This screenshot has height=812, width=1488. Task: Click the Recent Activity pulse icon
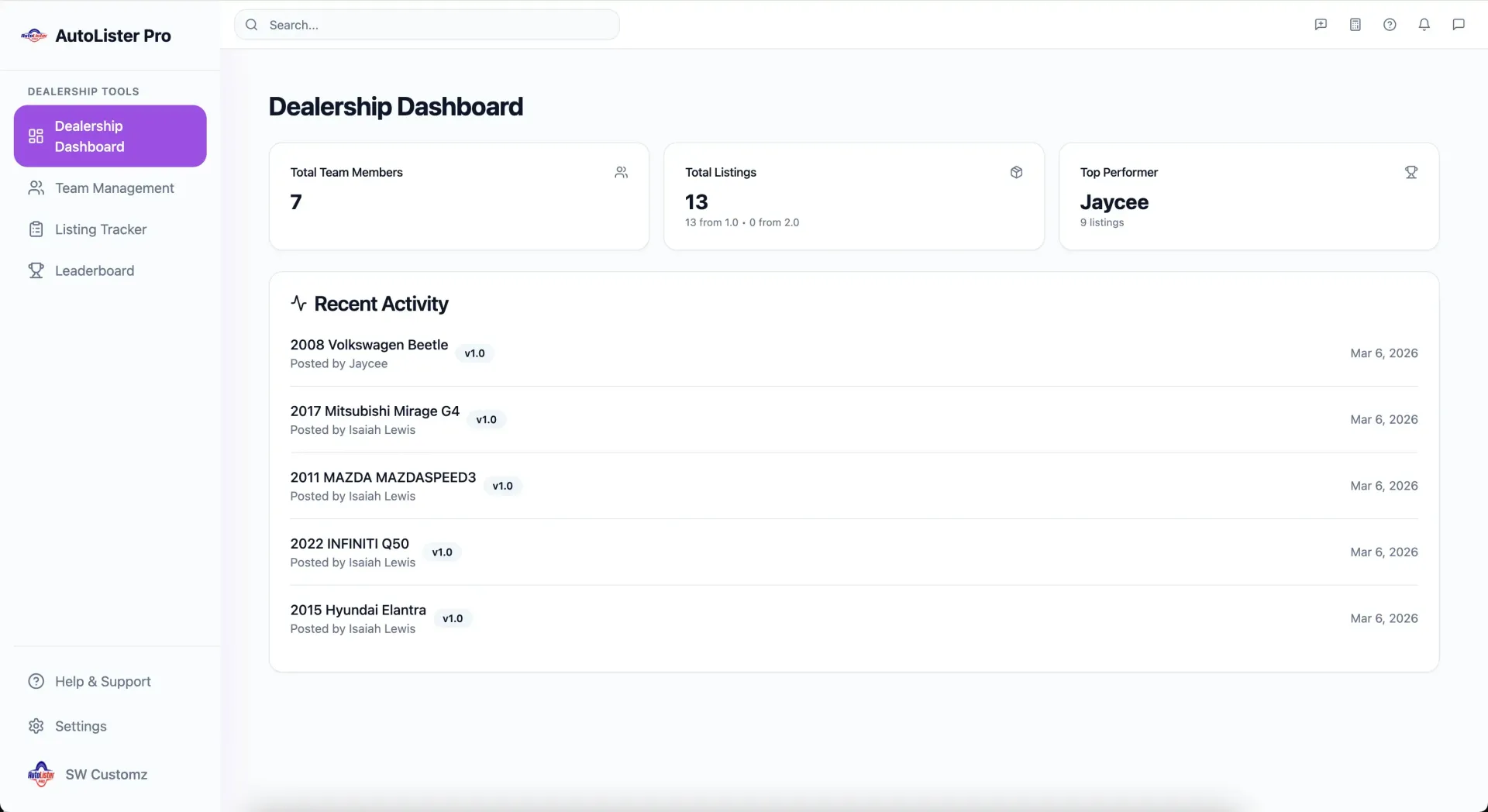(298, 303)
